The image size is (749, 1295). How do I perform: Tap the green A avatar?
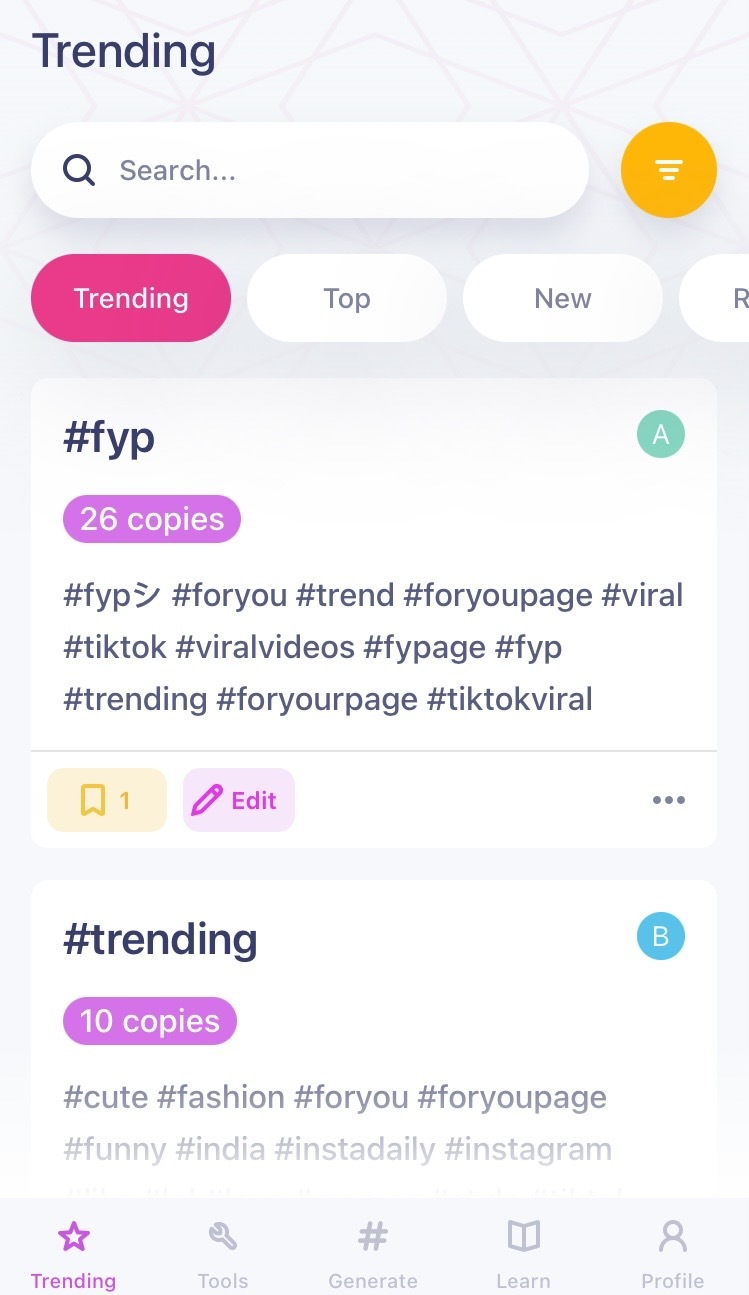(660, 434)
